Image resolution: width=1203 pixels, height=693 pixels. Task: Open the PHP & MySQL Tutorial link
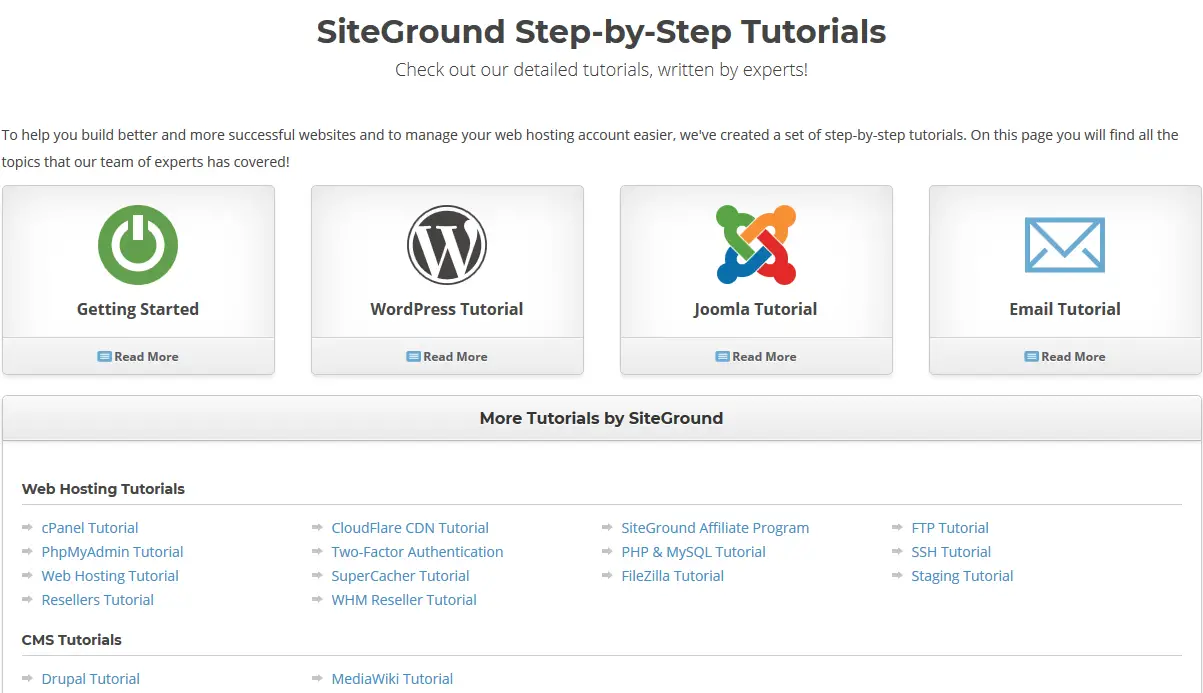[x=693, y=552]
